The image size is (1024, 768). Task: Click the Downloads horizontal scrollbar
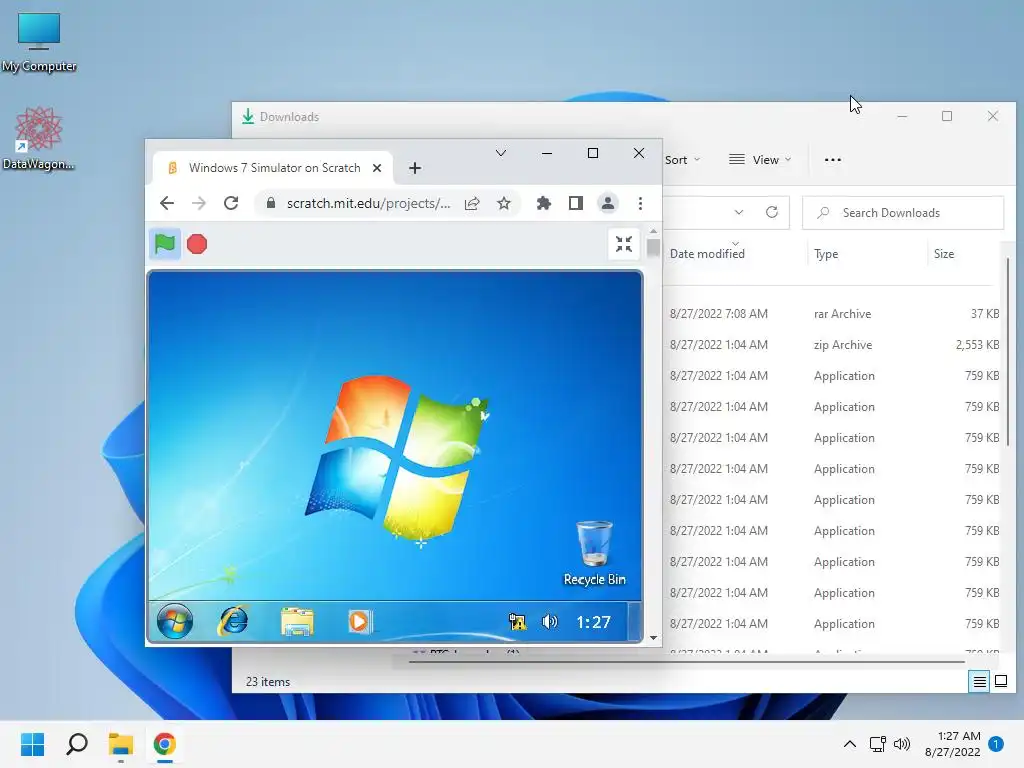[x=686, y=662]
